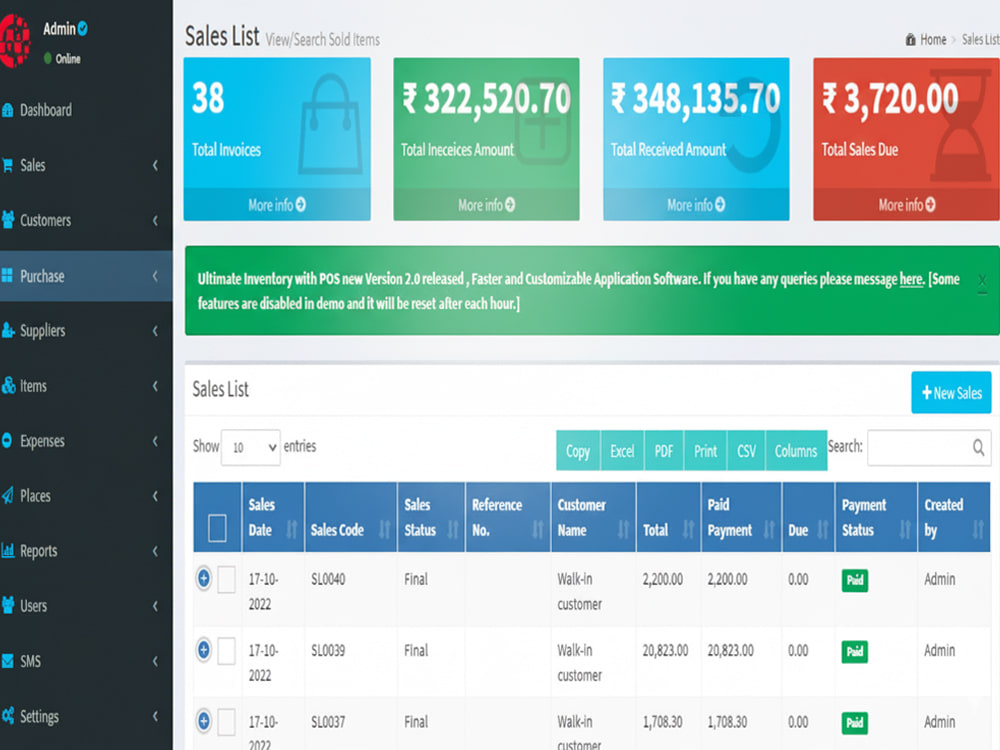Expand the Customers menu chevron

[155, 220]
